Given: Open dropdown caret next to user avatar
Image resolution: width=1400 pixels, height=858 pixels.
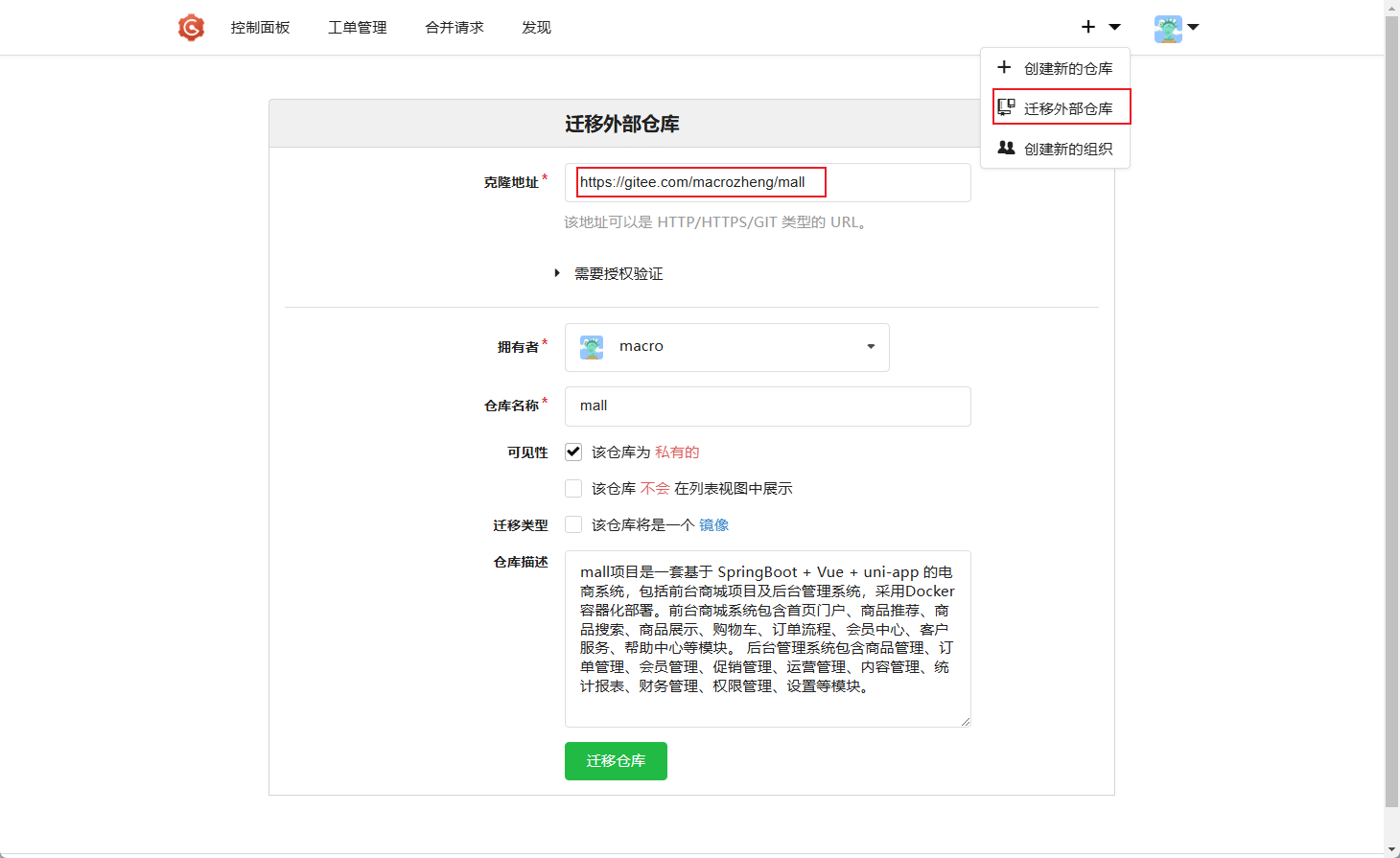Looking at the screenshot, I should click(1194, 28).
